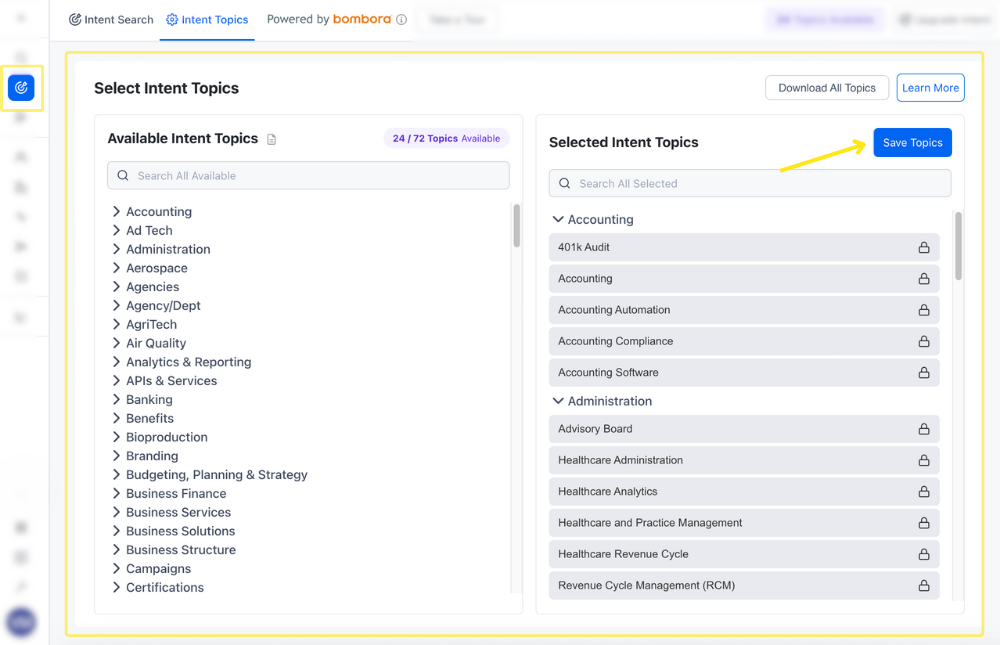Click the gear icon next to Intent Topics

point(170,19)
